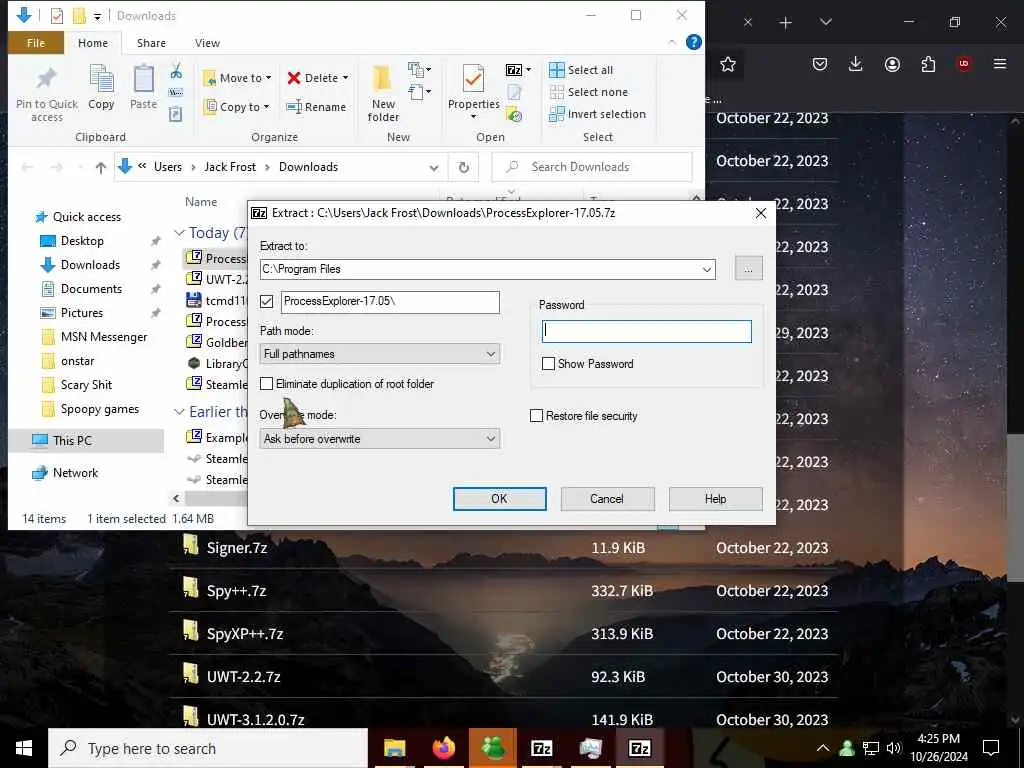Open Firefox downloads arrow icon
The width and height of the screenshot is (1024, 768).
856,64
